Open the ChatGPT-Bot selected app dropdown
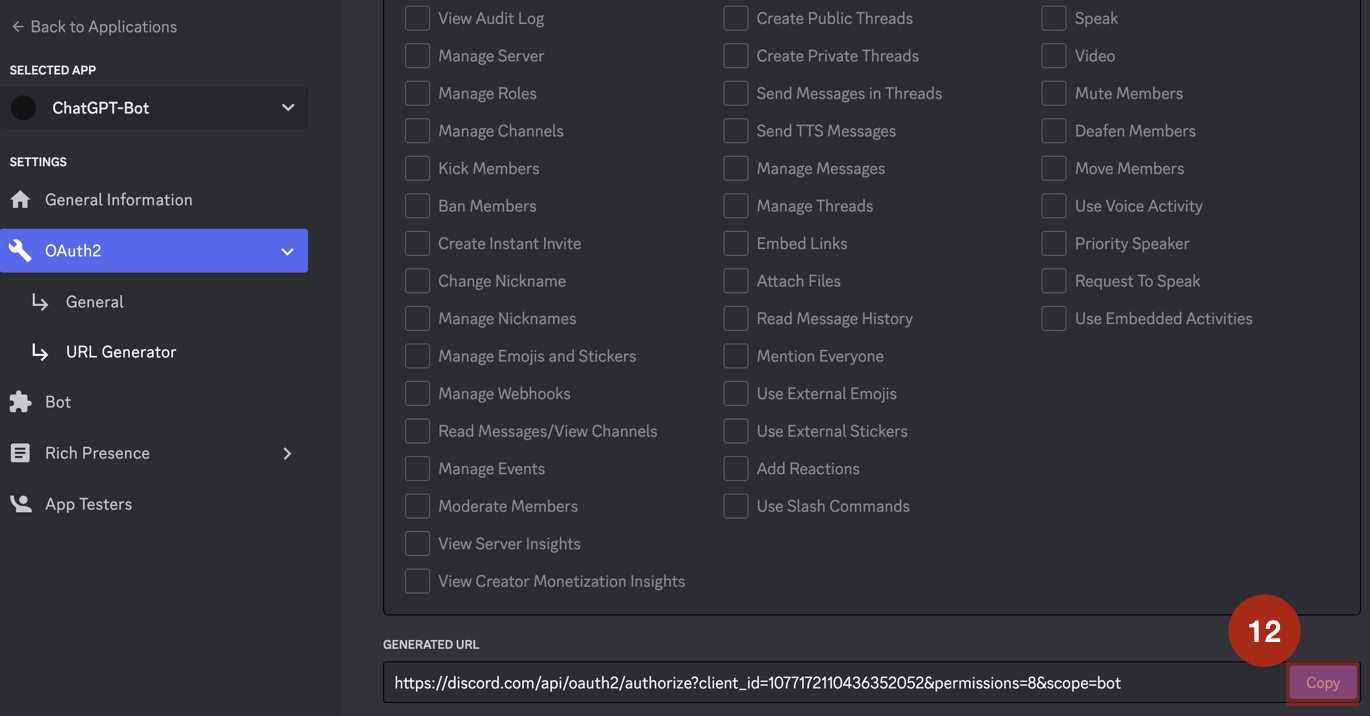1370x716 pixels. click(x=287, y=108)
